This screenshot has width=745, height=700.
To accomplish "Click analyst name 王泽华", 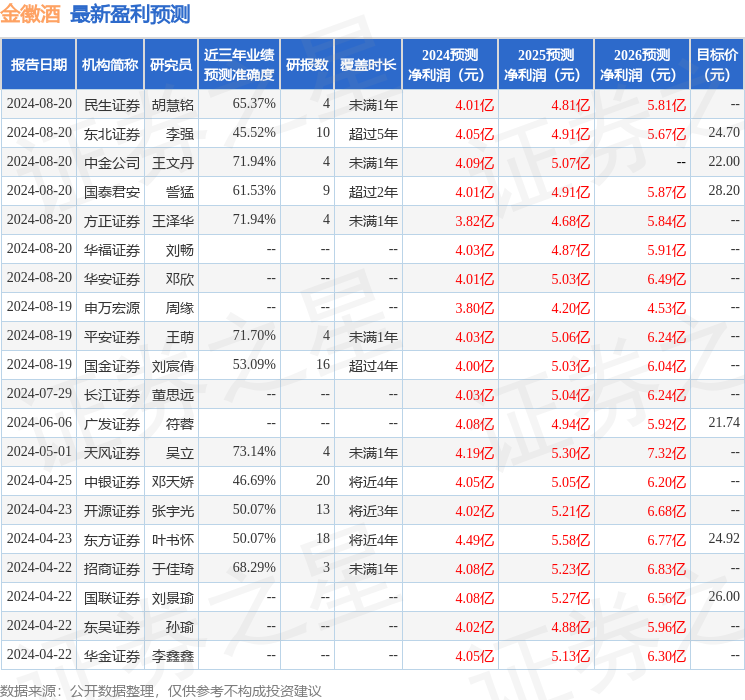I will coord(173,221).
